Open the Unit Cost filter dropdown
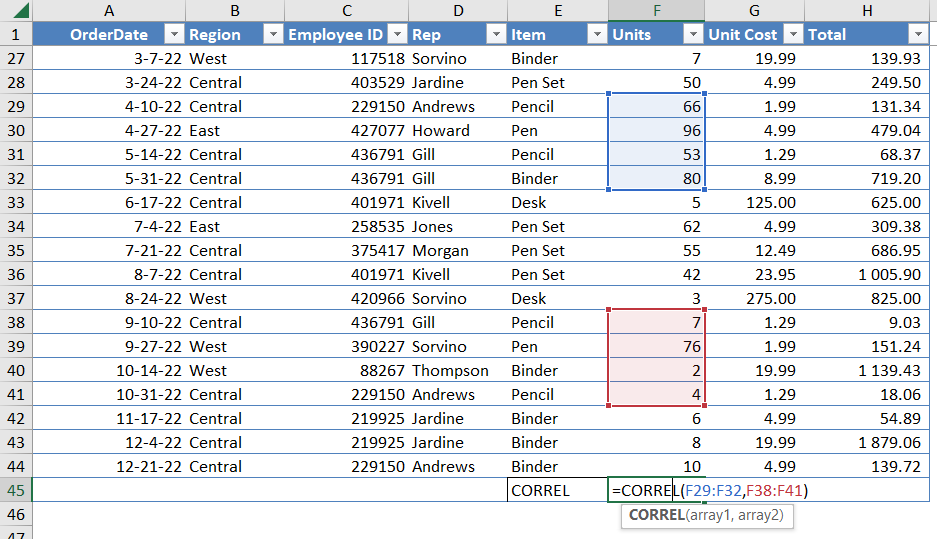 click(793, 35)
